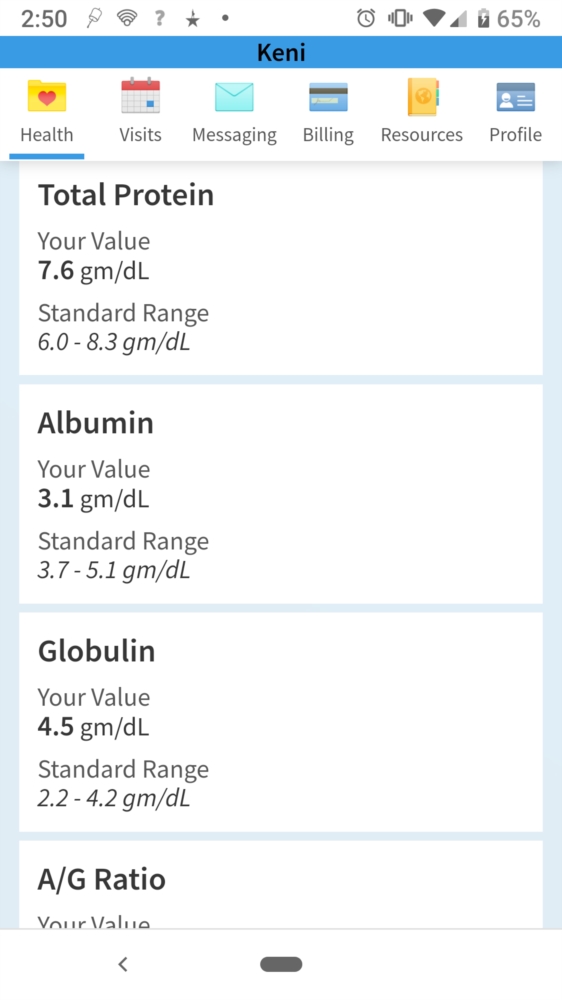
Task: Switch to the Messaging tab label
Action: (x=234, y=135)
